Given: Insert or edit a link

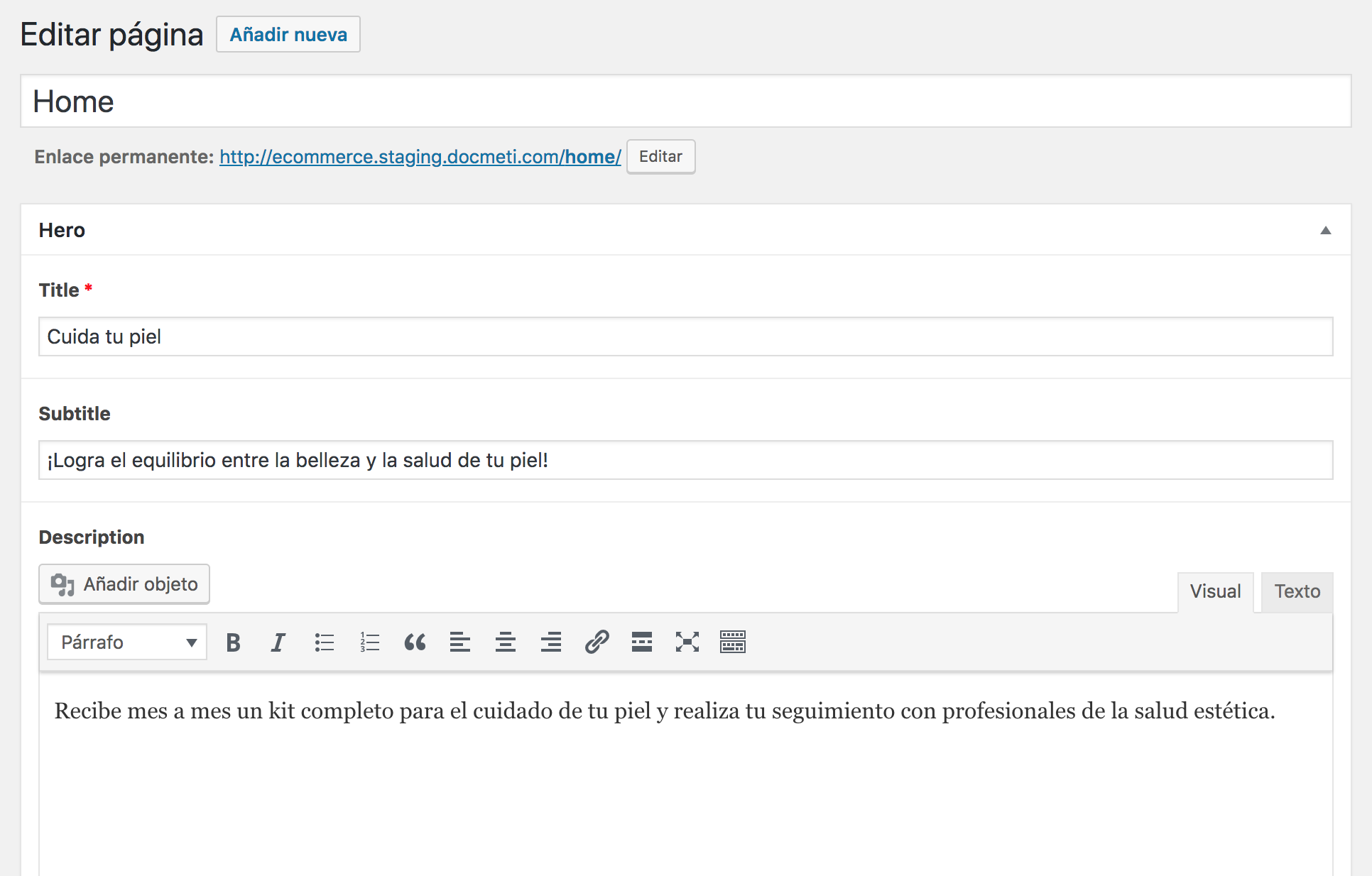Looking at the screenshot, I should tap(597, 642).
